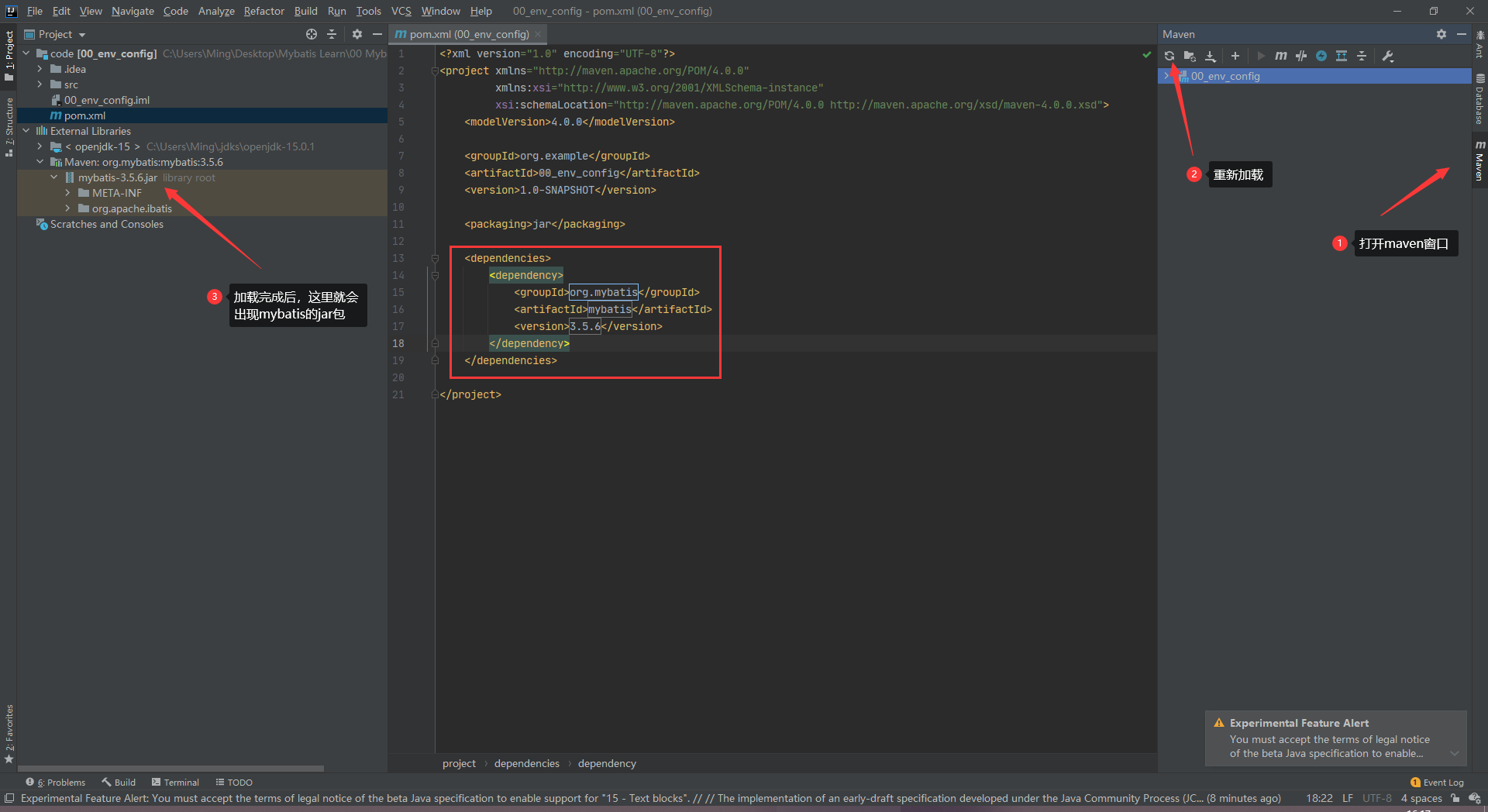Run Maven build with play icon
The width and height of the screenshot is (1488, 812).
click(1261, 56)
